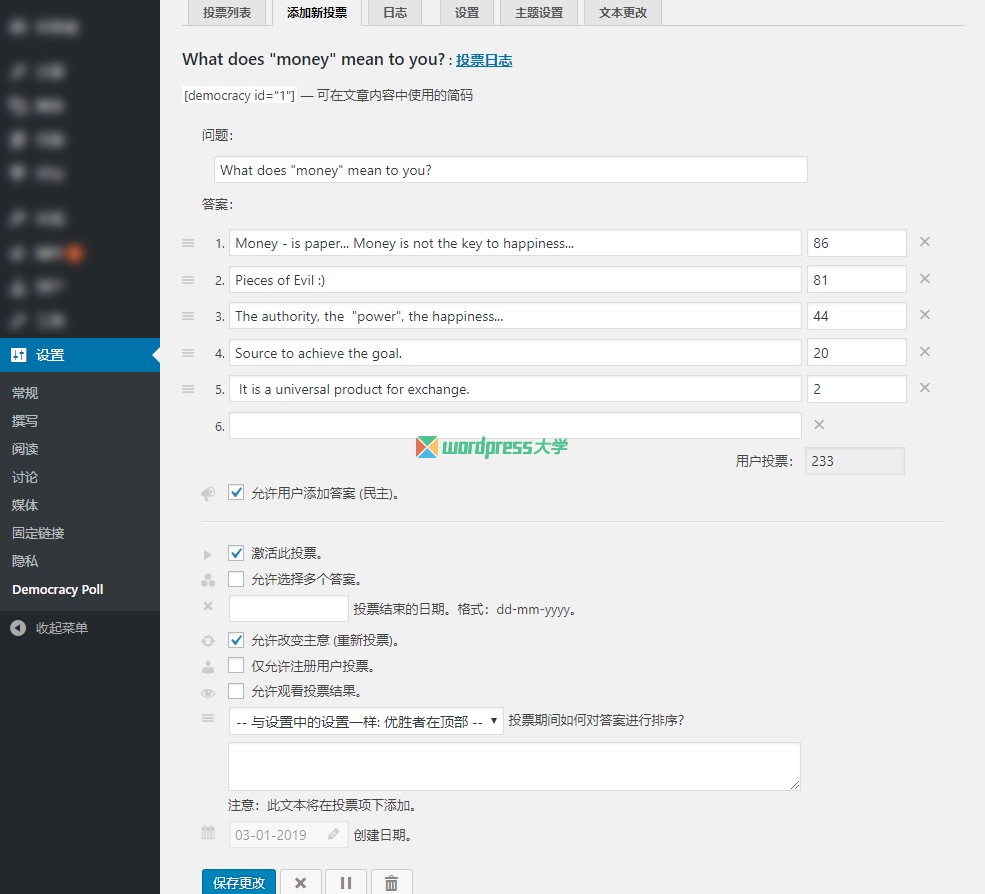985x894 pixels.
Task: Edit the vote count 81 field
Action: [x=857, y=280]
